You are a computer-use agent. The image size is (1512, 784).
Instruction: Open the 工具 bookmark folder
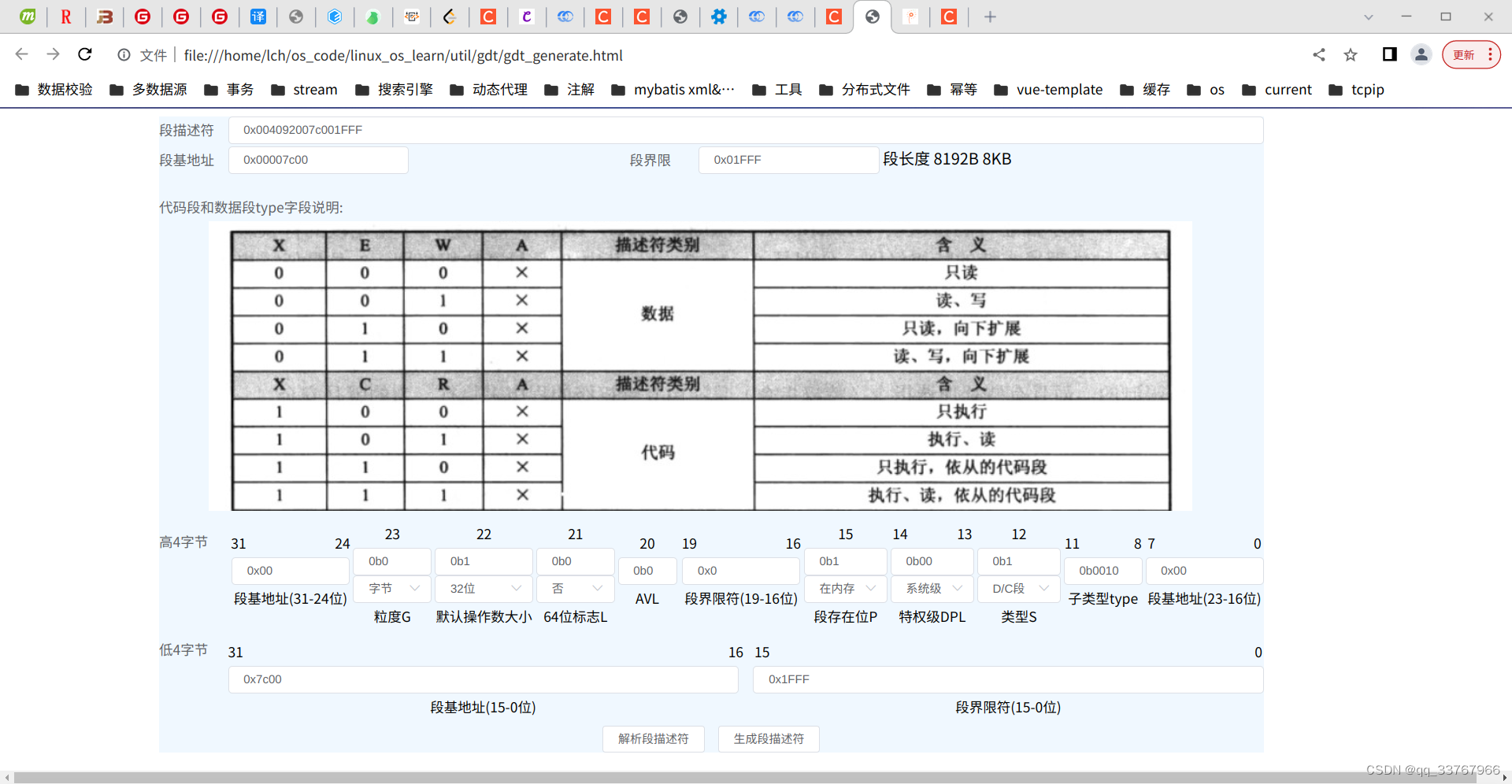coord(776,90)
